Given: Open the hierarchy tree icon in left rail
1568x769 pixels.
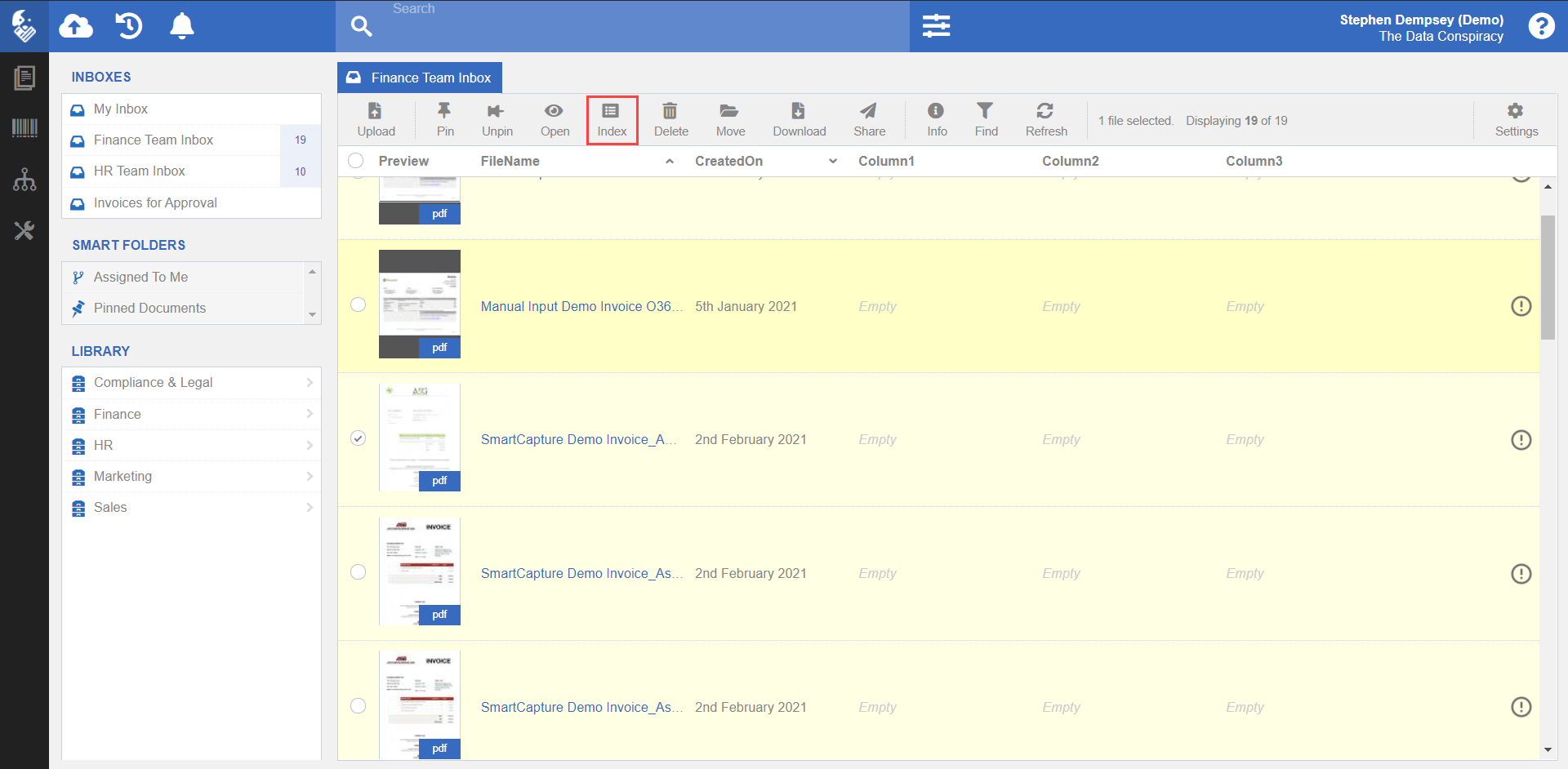Looking at the screenshot, I should pos(24,180).
